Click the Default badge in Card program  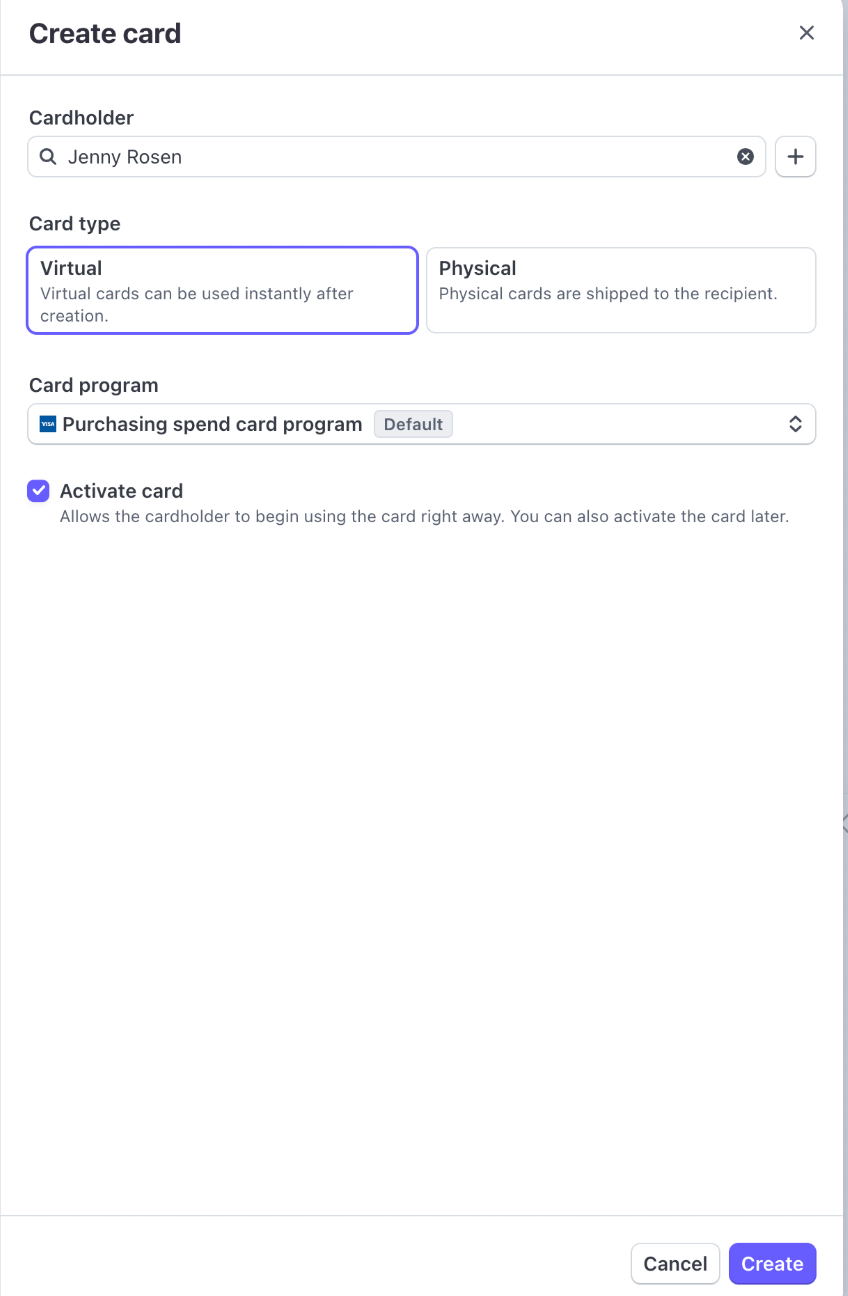[x=413, y=424]
